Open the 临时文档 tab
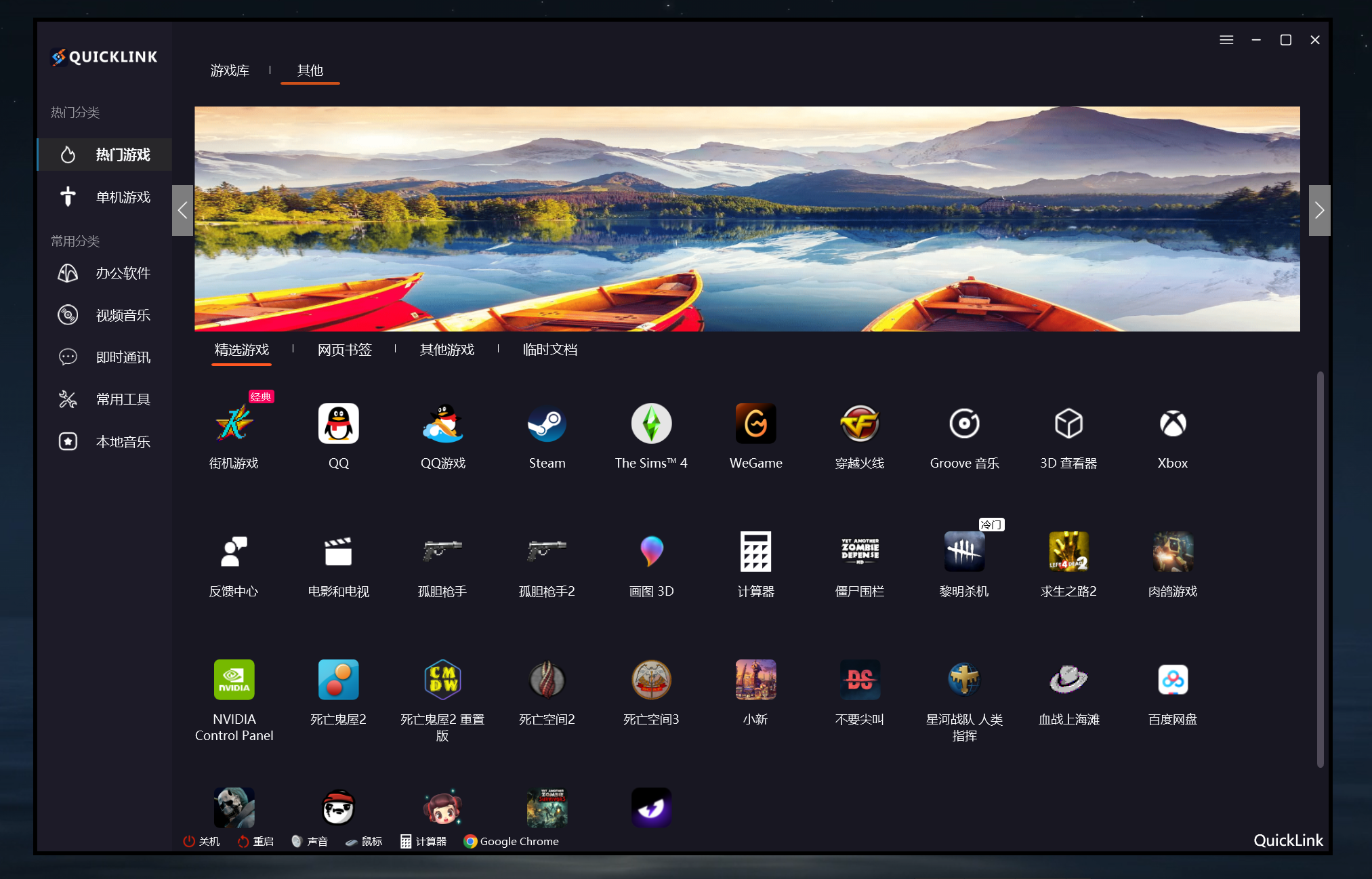 [549, 350]
